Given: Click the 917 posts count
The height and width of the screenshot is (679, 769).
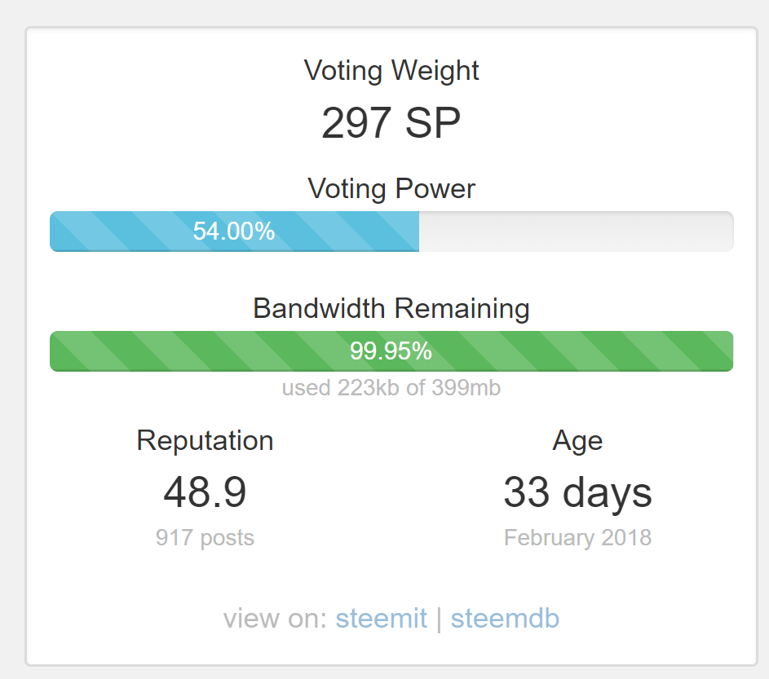Looking at the screenshot, I should pyautogui.click(x=205, y=538).
